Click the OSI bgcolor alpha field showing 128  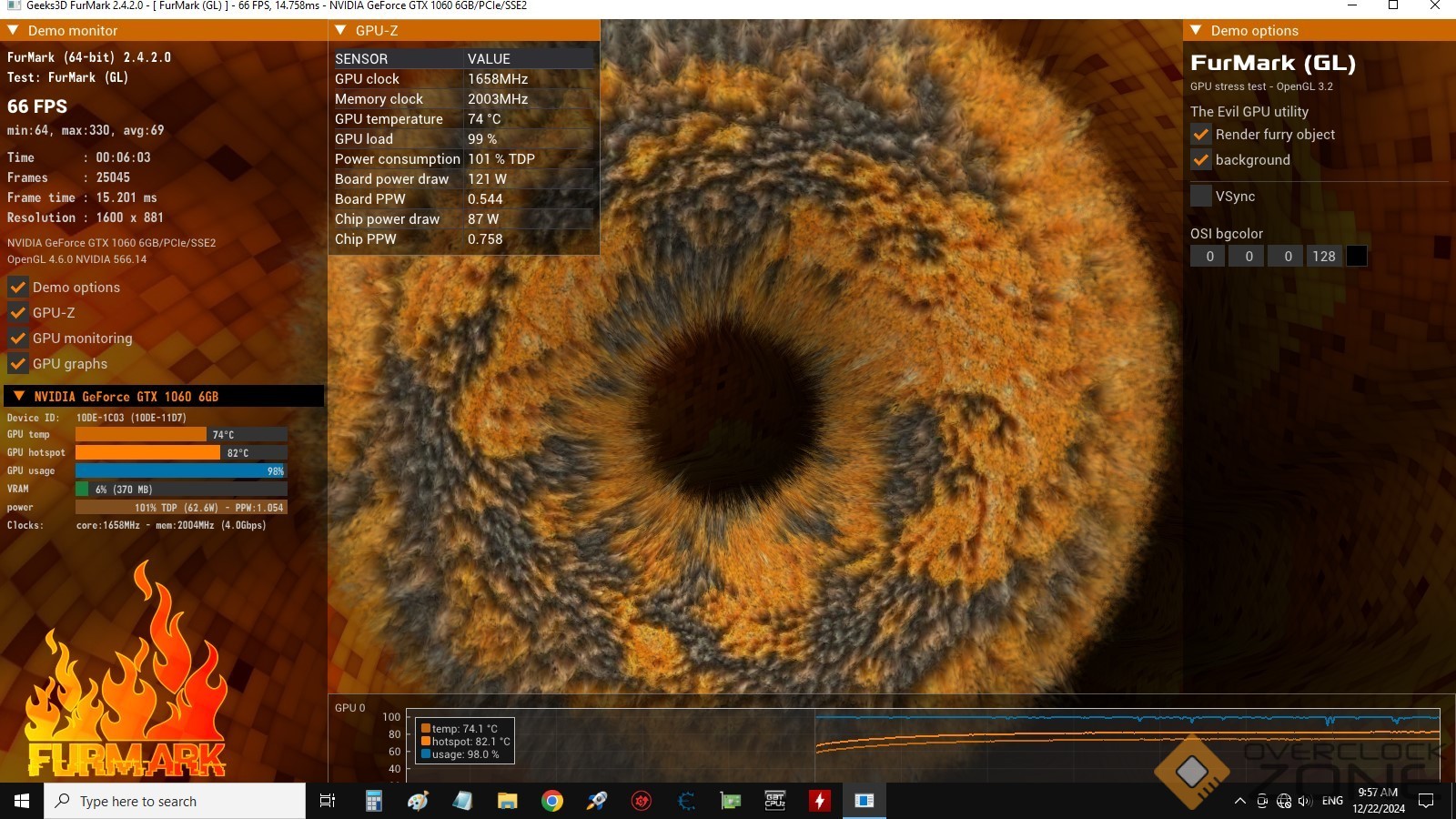(1323, 257)
